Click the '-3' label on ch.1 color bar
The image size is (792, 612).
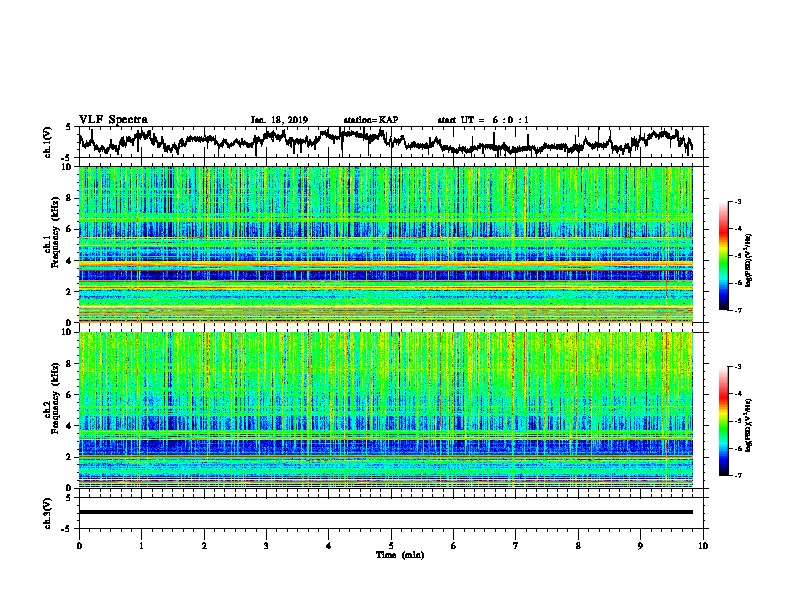(x=737, y=202)
